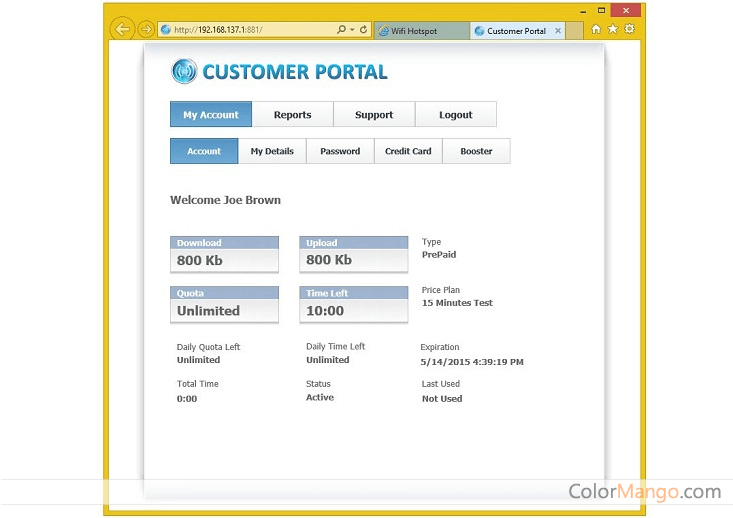Click the Logout button
Screen dimensions: 733x518
point(456,115)
